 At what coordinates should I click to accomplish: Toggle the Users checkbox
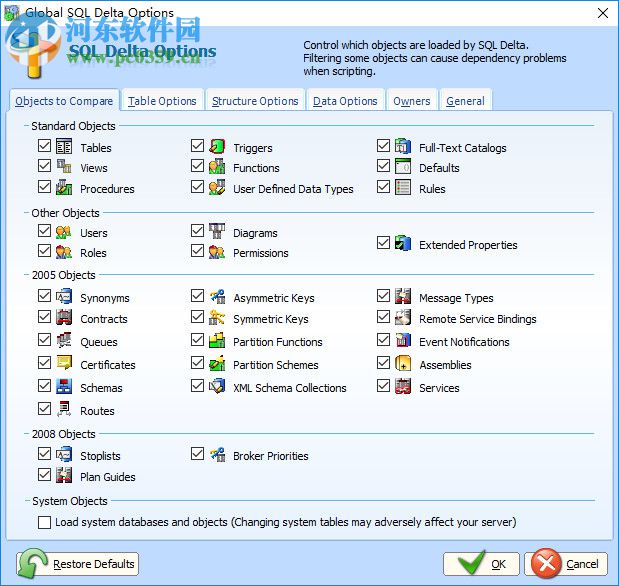pyautogui.click(x=45, y=231)
